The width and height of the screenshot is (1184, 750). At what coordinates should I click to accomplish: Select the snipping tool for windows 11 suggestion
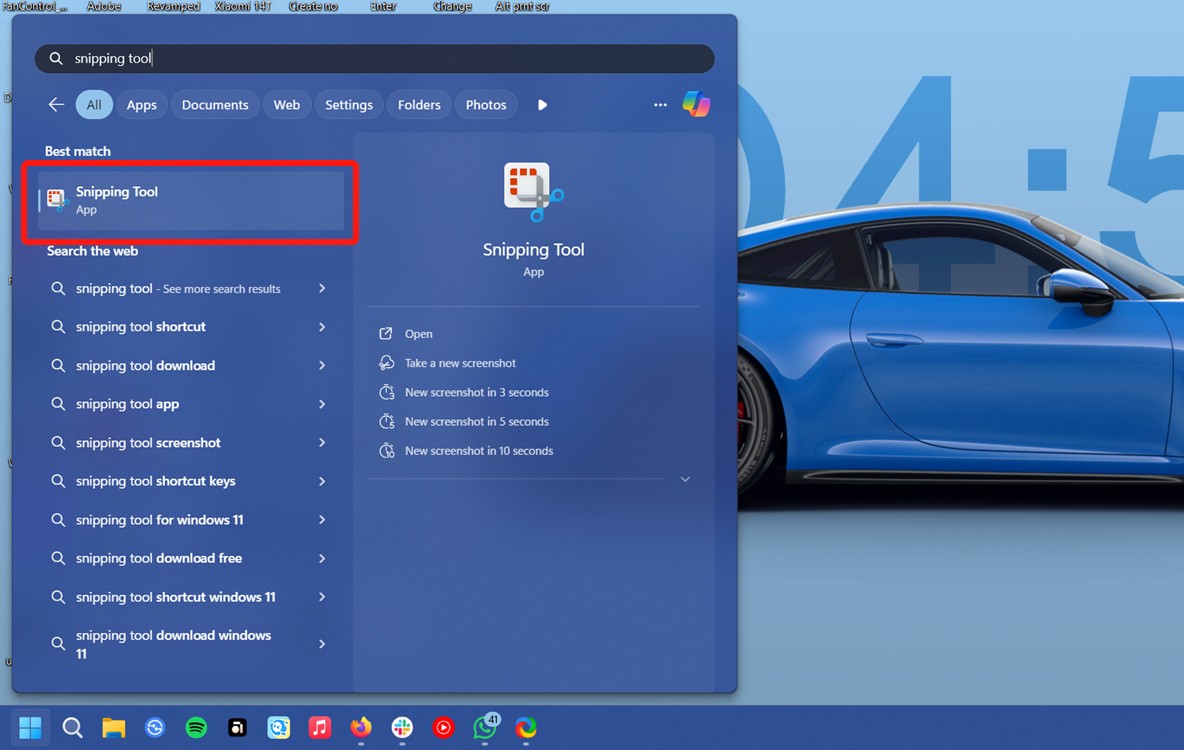pyautogui.click(x=160, y=519)
